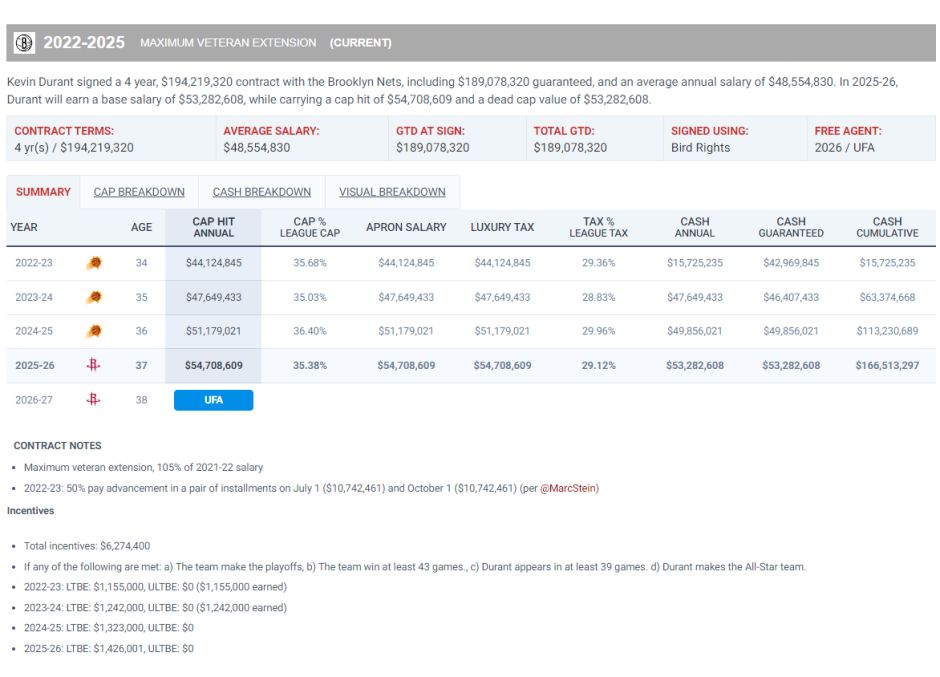Click the Cash Guaranteed column header
This screenshot has height=677, width=940.
[x=790, y=227]
